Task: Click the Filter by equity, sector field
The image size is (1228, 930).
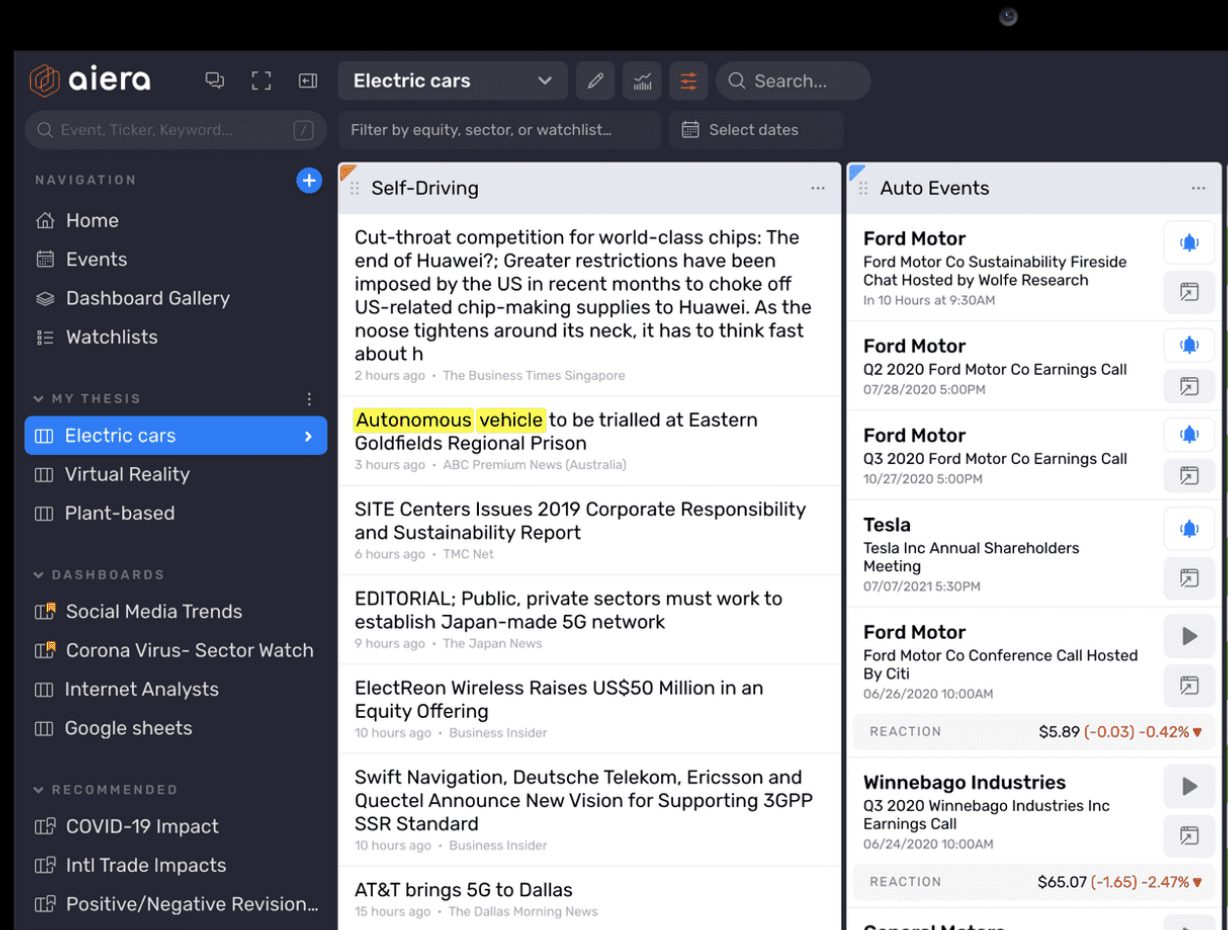Action: (499, 130)
